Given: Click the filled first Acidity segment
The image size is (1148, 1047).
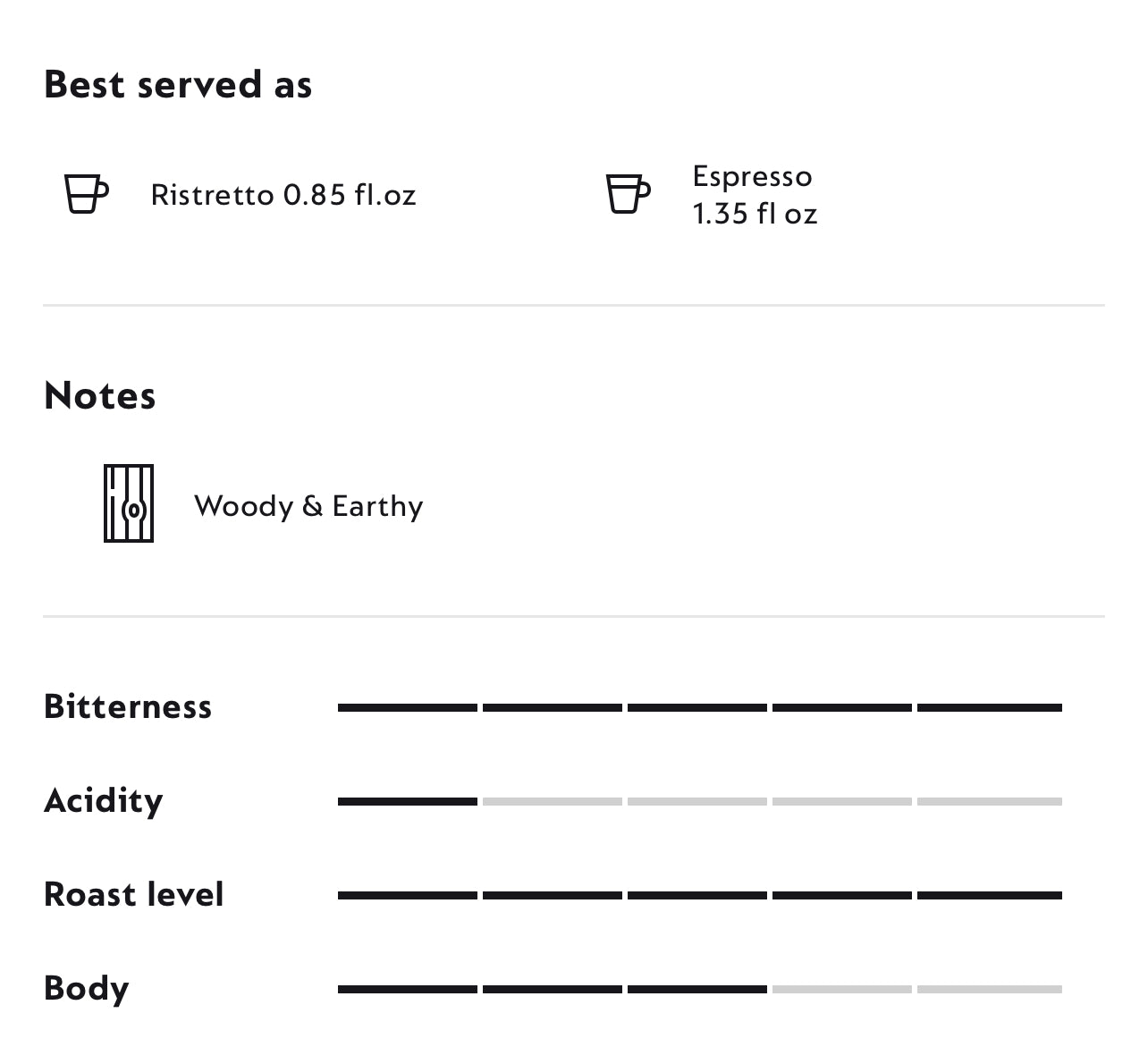Looking at the screenshot, I should [408, 801].
